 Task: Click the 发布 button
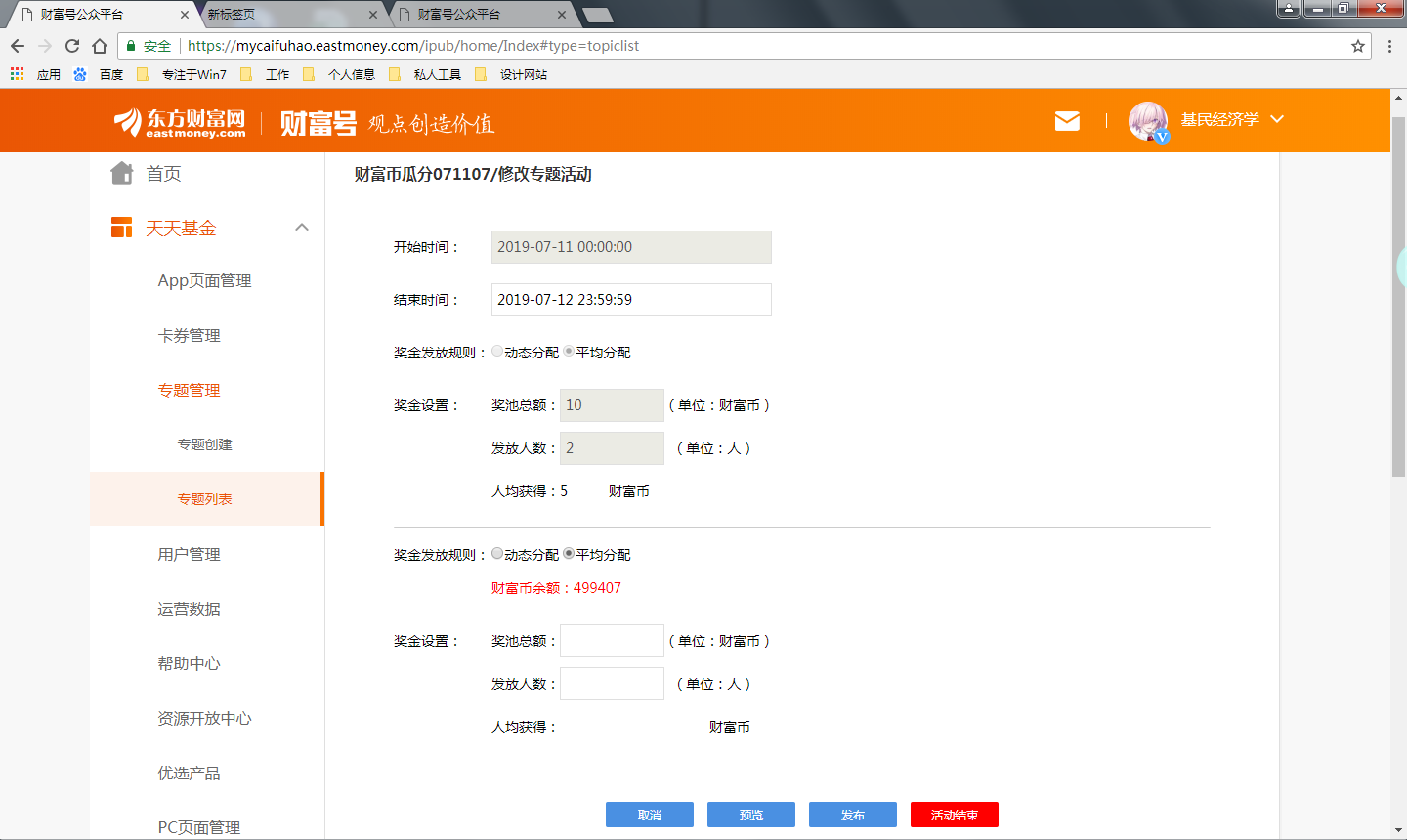coord(853,815)
